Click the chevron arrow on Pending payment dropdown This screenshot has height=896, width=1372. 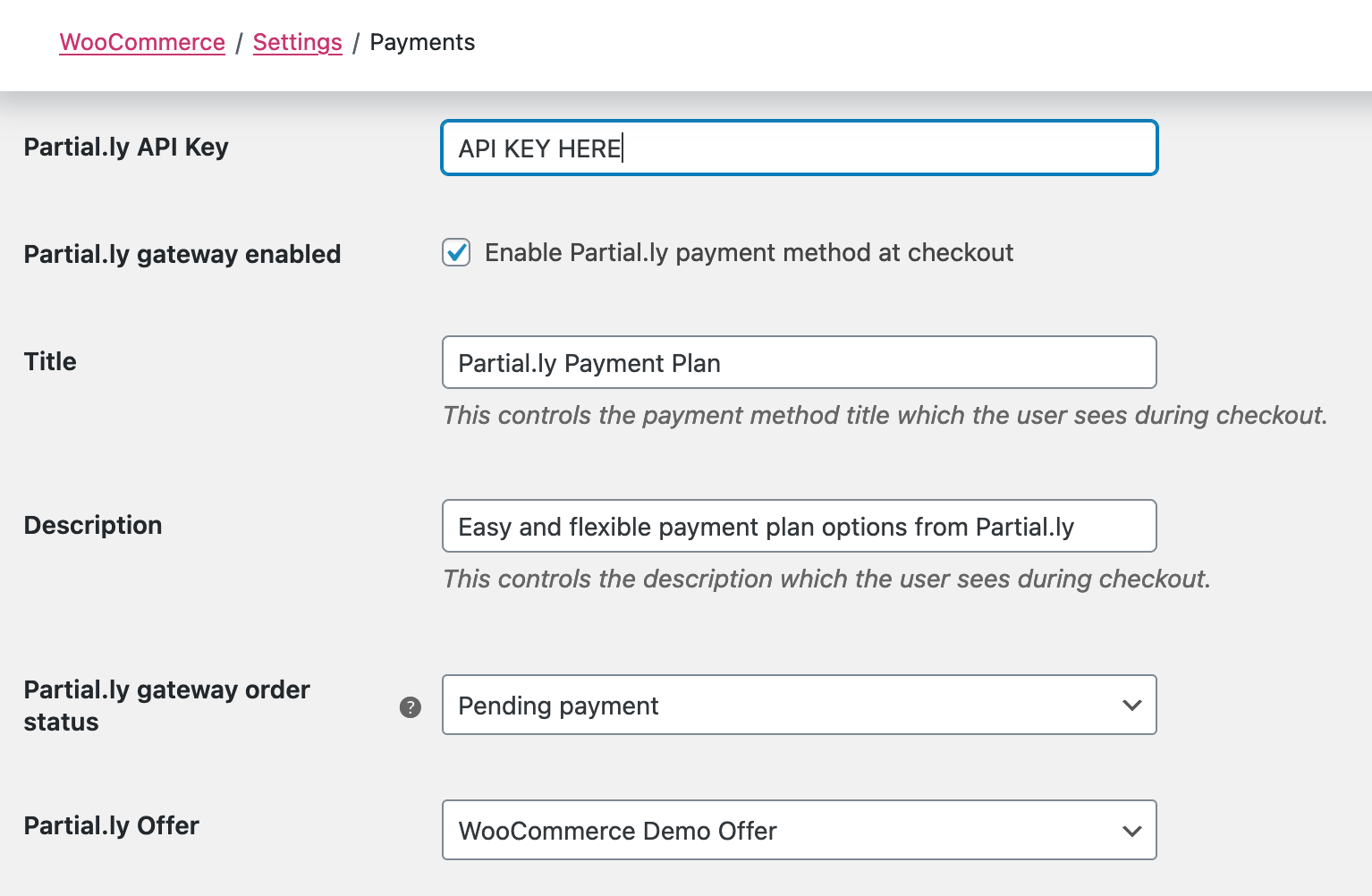point(1131,706)
